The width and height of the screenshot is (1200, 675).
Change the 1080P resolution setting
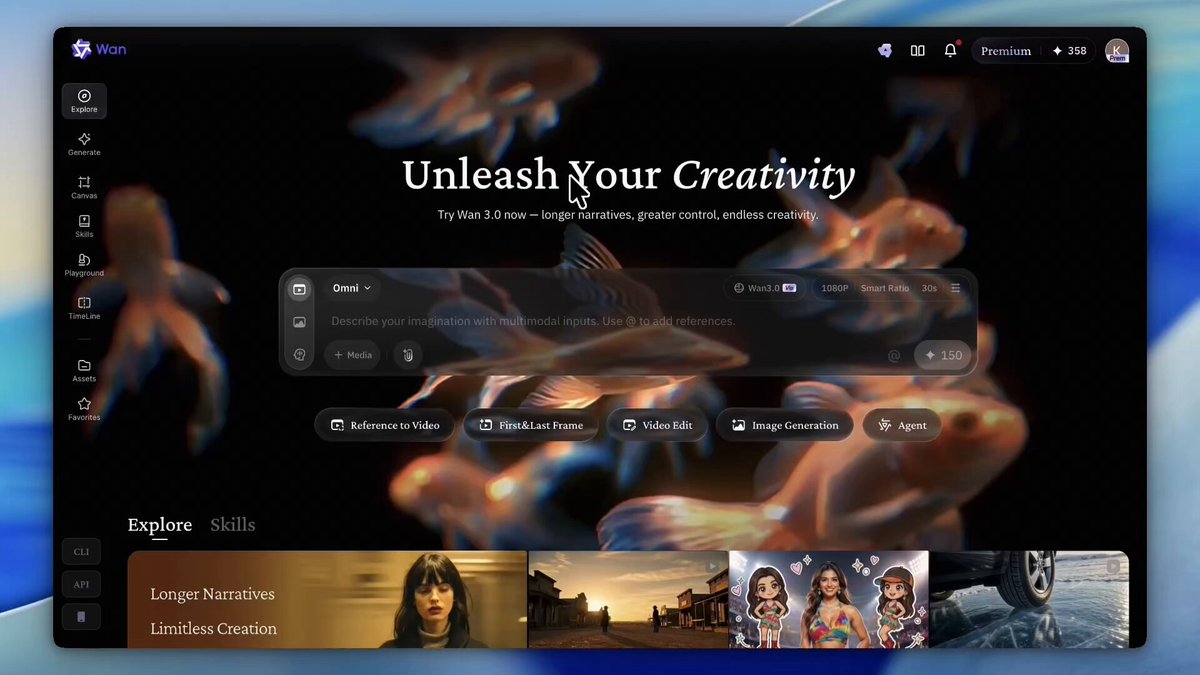point(834,288)
